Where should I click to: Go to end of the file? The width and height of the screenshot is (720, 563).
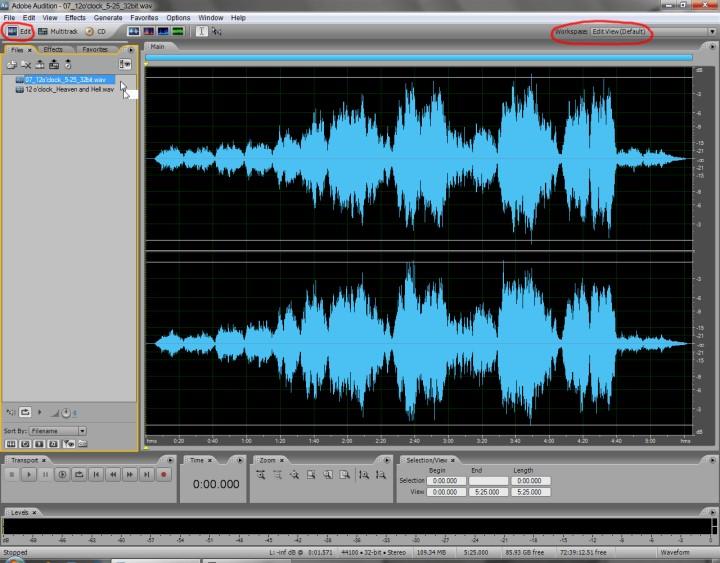click(146, 474)
